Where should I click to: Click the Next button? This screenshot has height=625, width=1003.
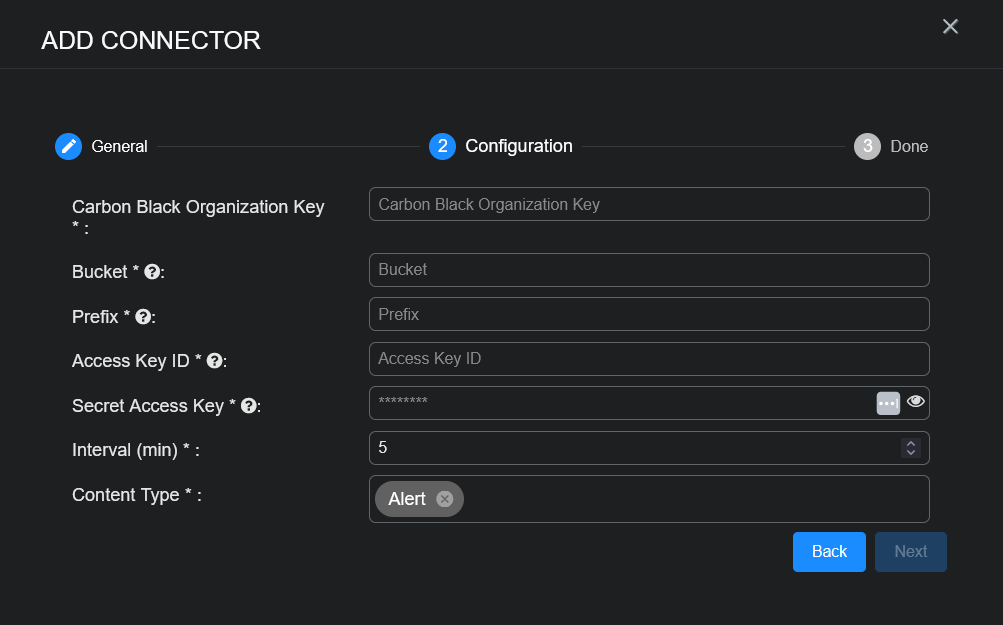click(x=910, y=552)
